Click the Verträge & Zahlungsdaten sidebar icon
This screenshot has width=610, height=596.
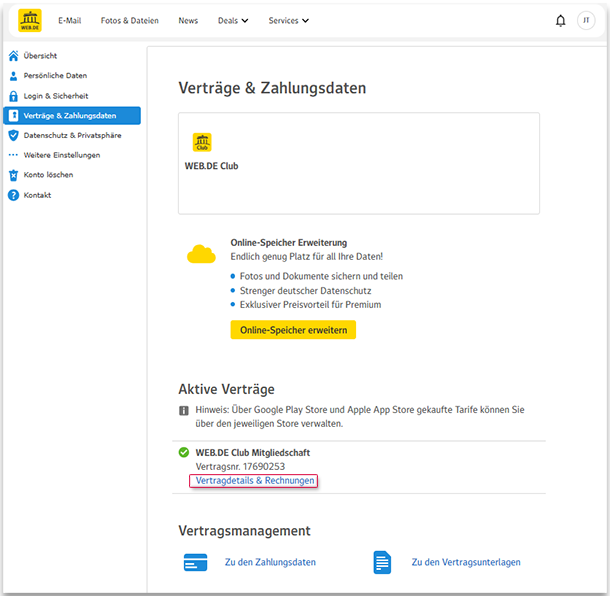[14, 116]
